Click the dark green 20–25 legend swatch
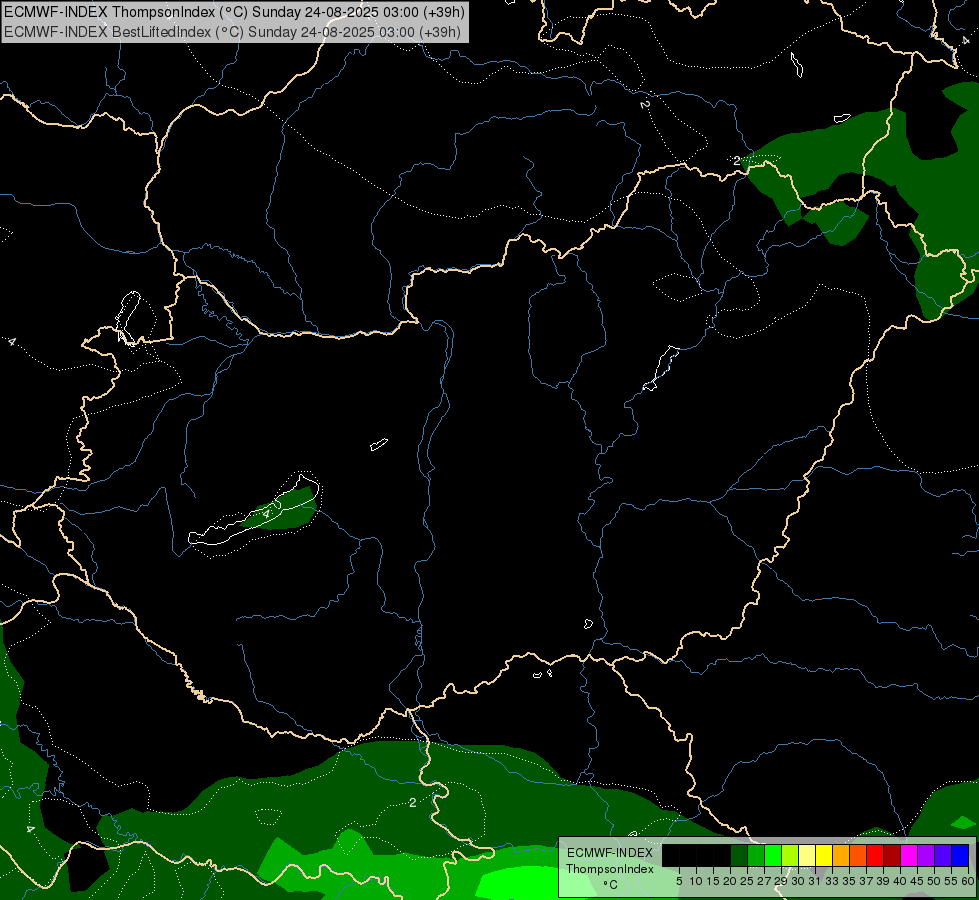Image resolution: width=979 pixels, height=900 pixels. (739, 855)
